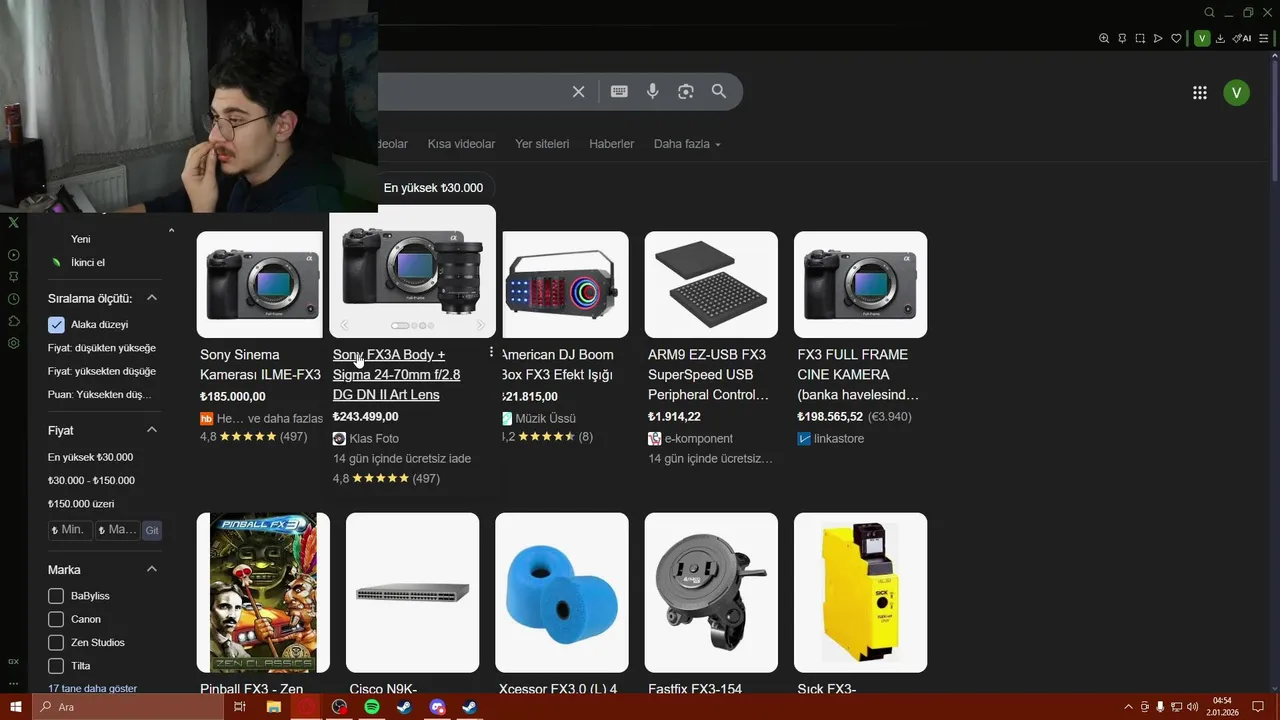
Task: Focus the Windows taskbar Ara search box
Action: coord(127,707)
